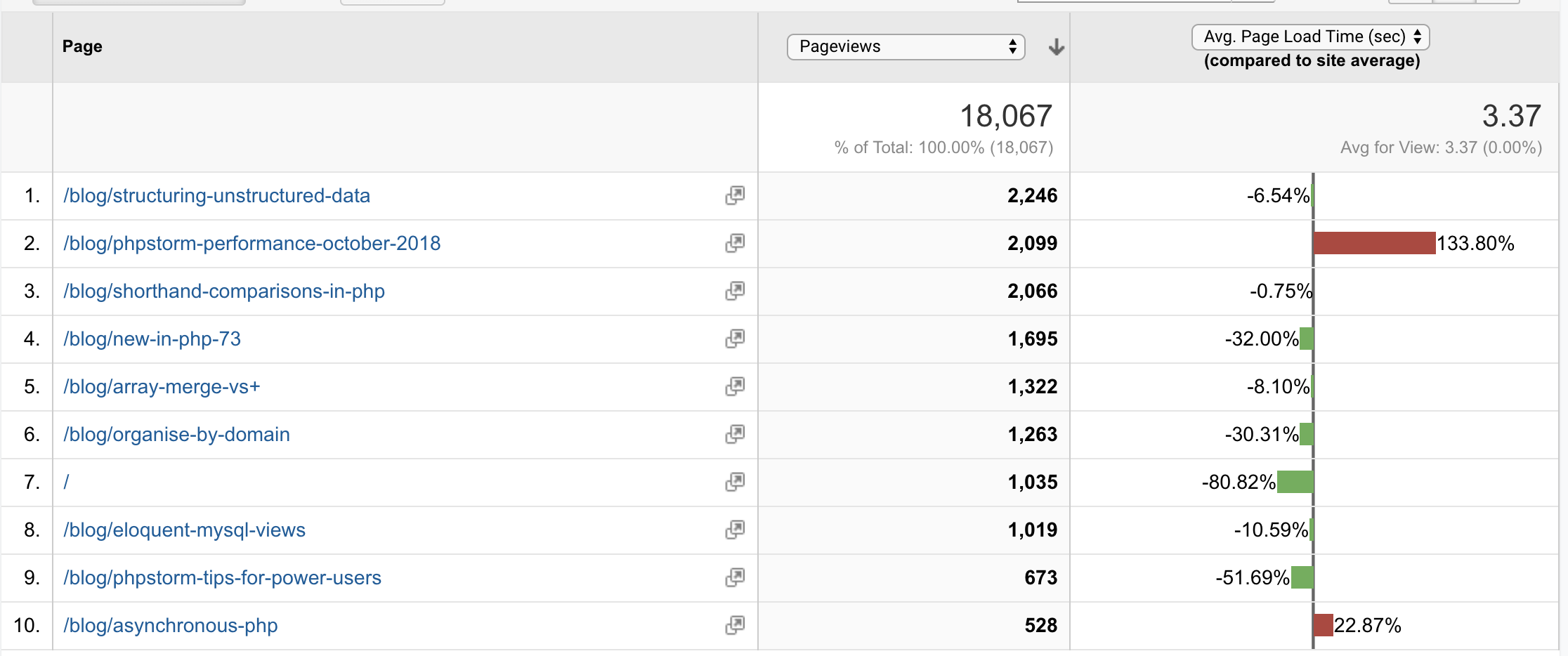Open the /blog/phpstorm-performance-october-2018 link

(x=251, y=243)
